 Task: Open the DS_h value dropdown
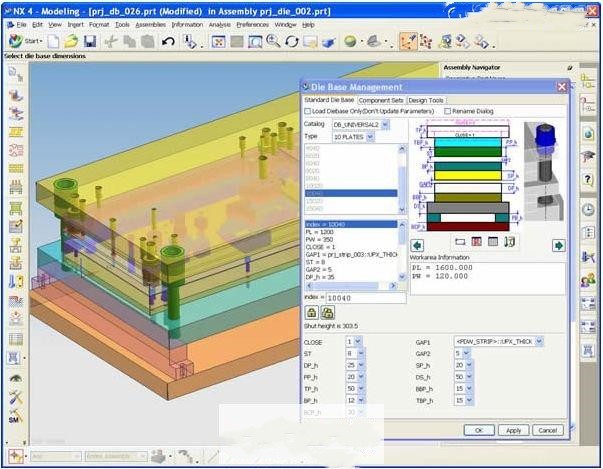(x=469, y=377)
